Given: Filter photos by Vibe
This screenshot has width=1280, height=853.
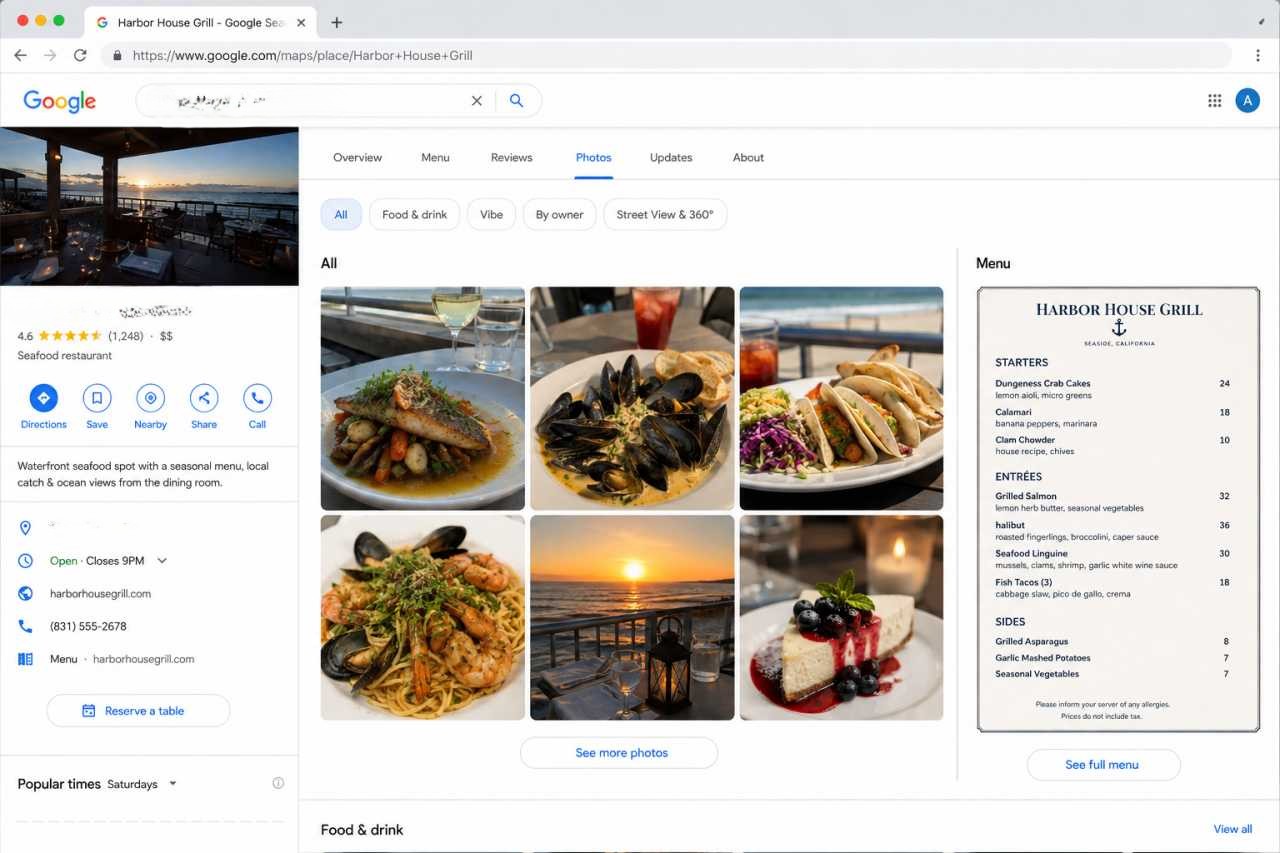Looking at the screenshot, I should pyautogui.click(x=491, y=214).
